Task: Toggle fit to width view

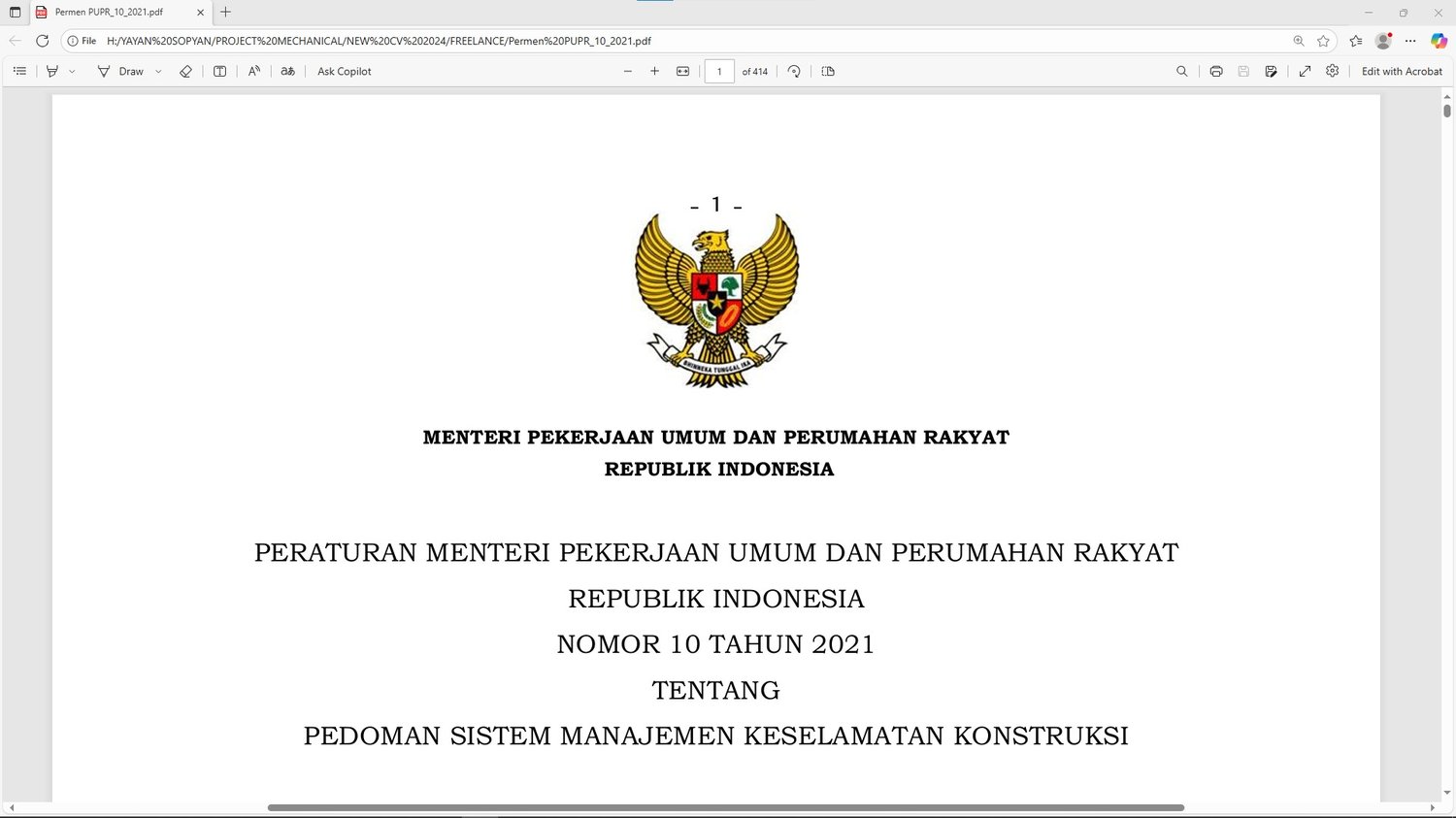Action: point(683,71)
